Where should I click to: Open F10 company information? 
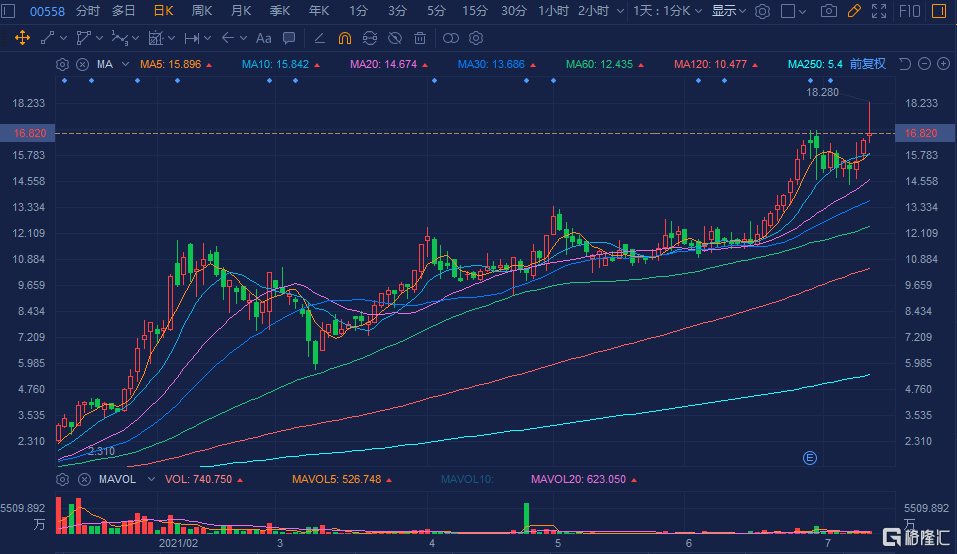910,11
